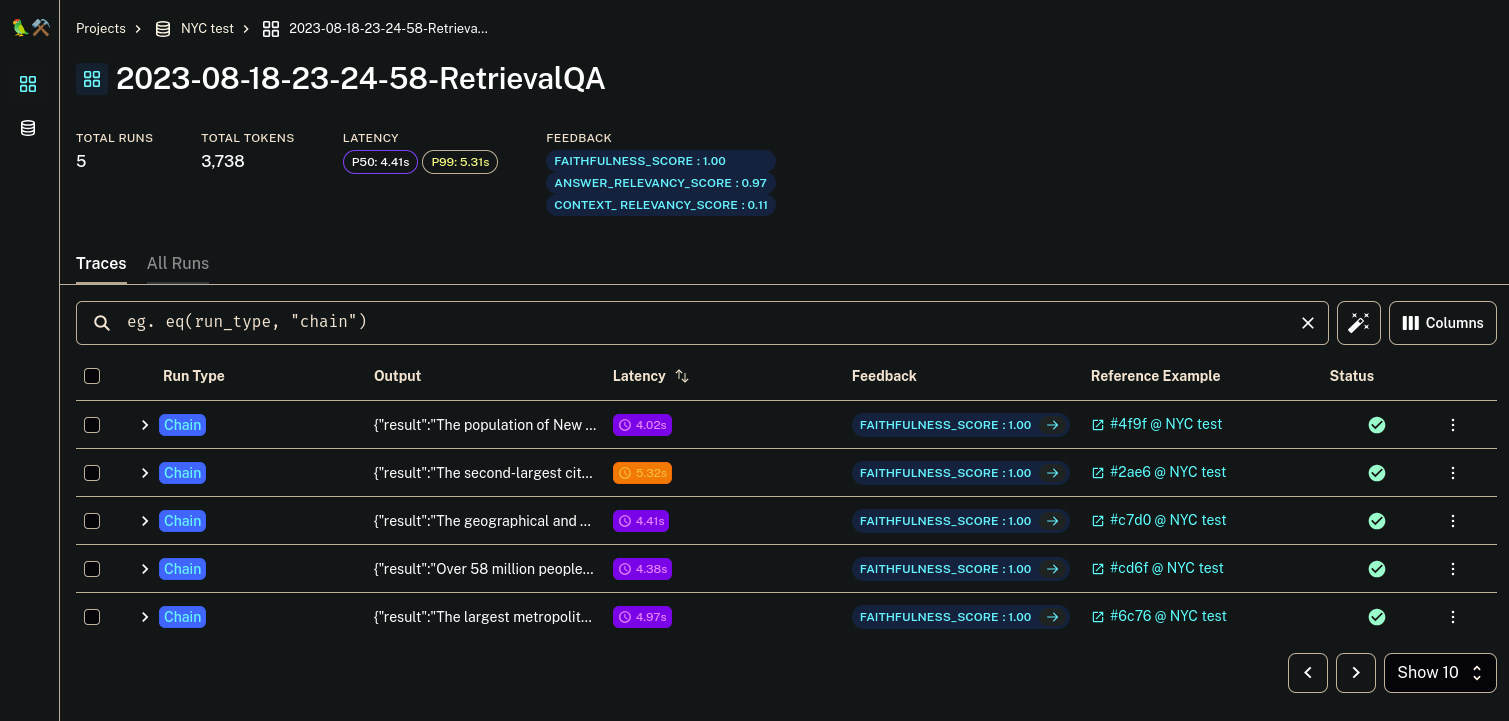
Task: Go to the previous page arrow
Action: (x=1308, y=673)
